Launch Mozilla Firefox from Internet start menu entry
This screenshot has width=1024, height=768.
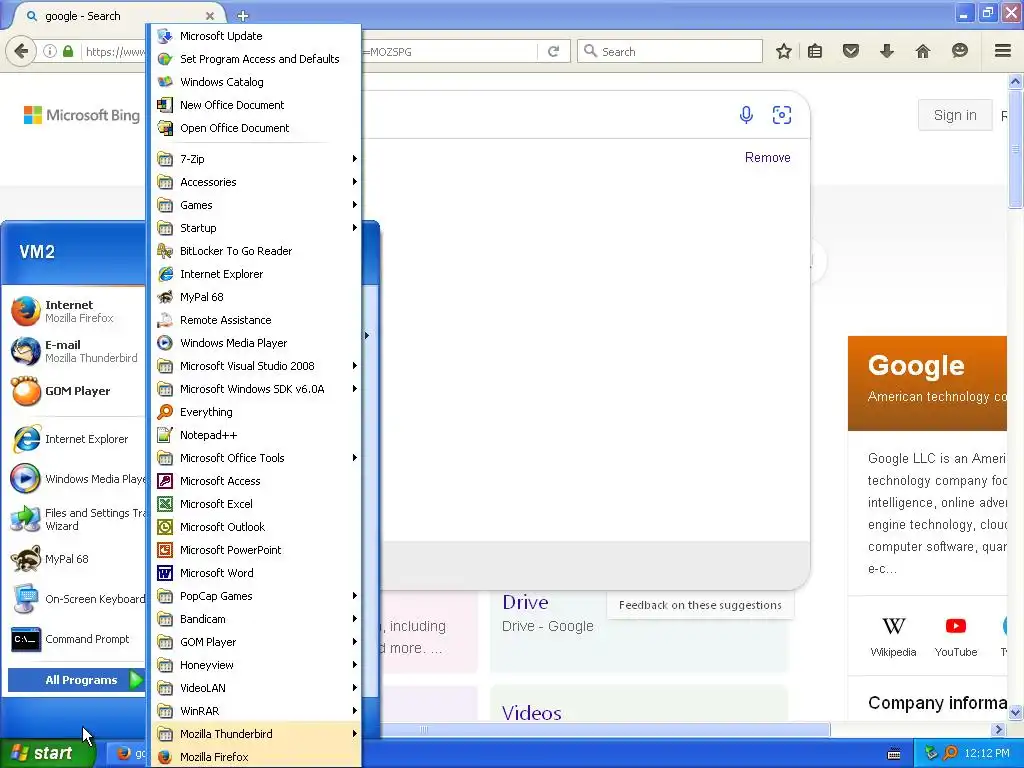click(x=73, y=311)
